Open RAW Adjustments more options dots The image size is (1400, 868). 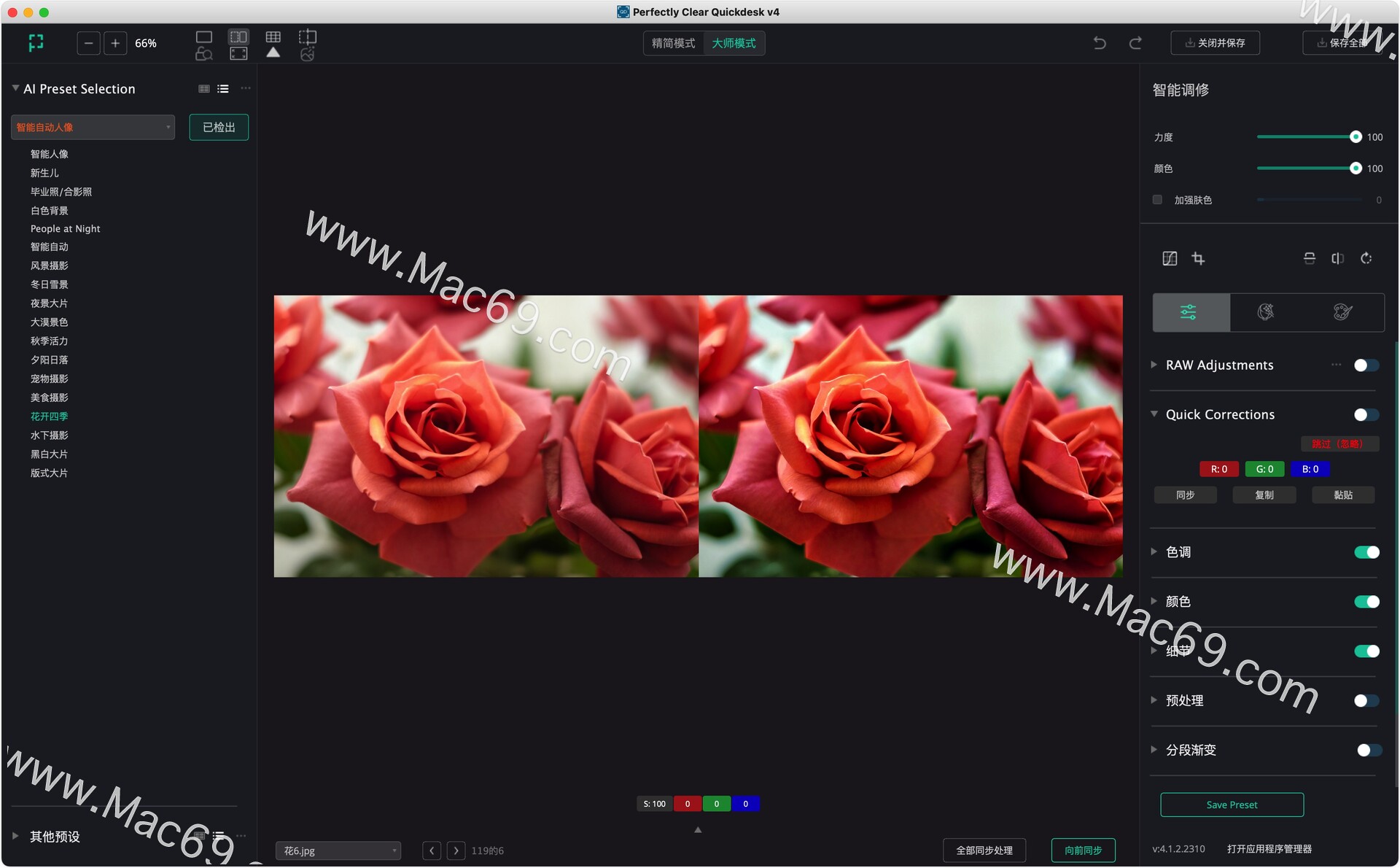tap(1336, 365)
